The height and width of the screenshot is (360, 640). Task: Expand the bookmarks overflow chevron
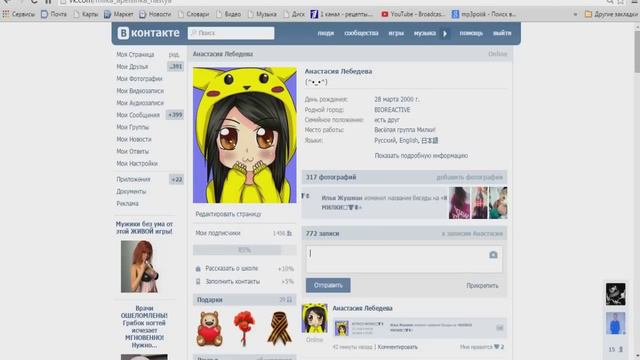click(575, 14)
